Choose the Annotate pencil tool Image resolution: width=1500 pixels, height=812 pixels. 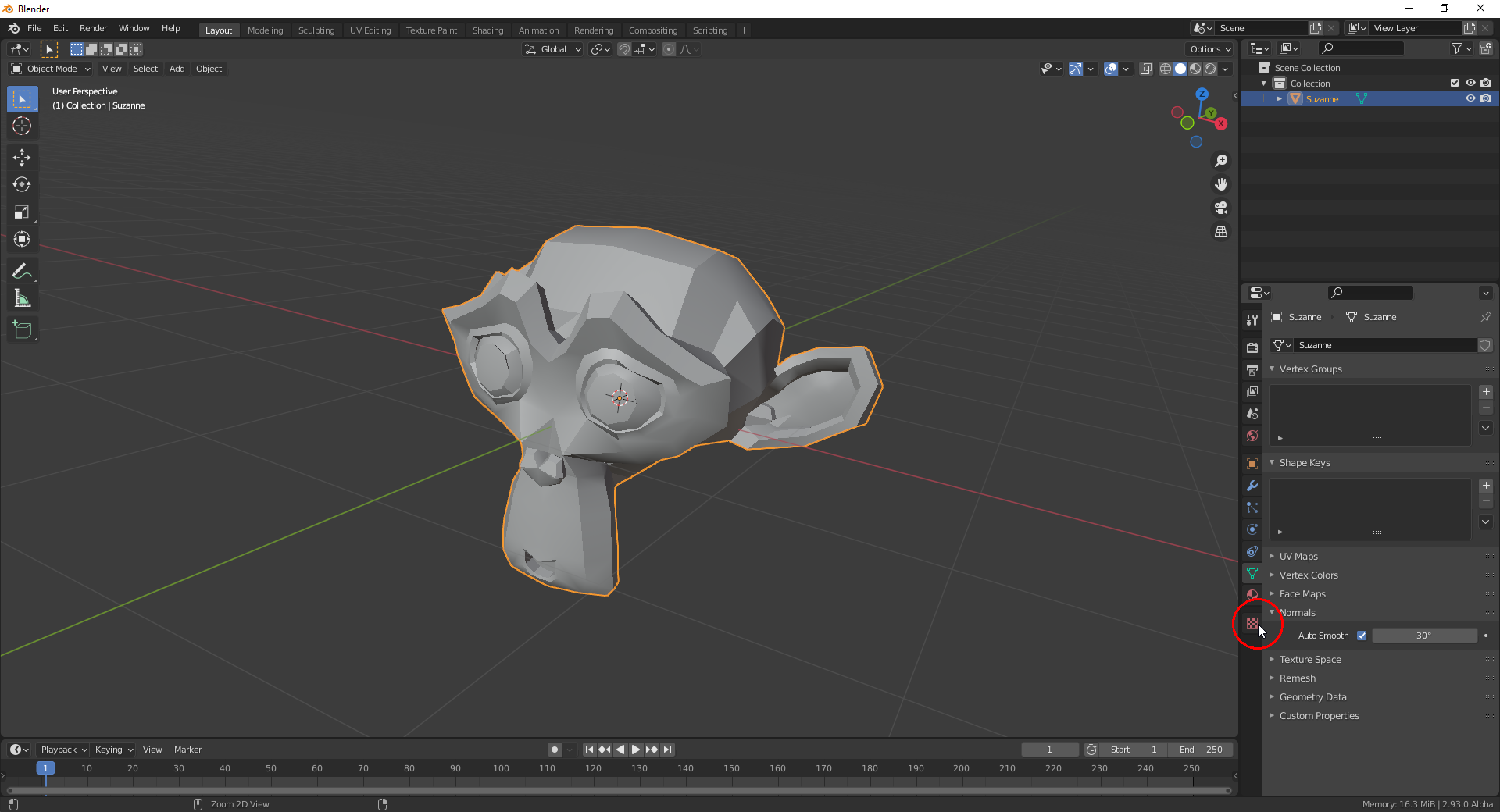pyautogui.click(x=22, y=272)
